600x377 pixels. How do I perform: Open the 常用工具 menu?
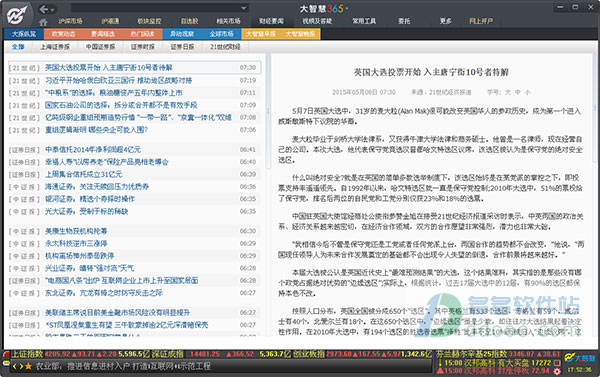click(364, 21)
